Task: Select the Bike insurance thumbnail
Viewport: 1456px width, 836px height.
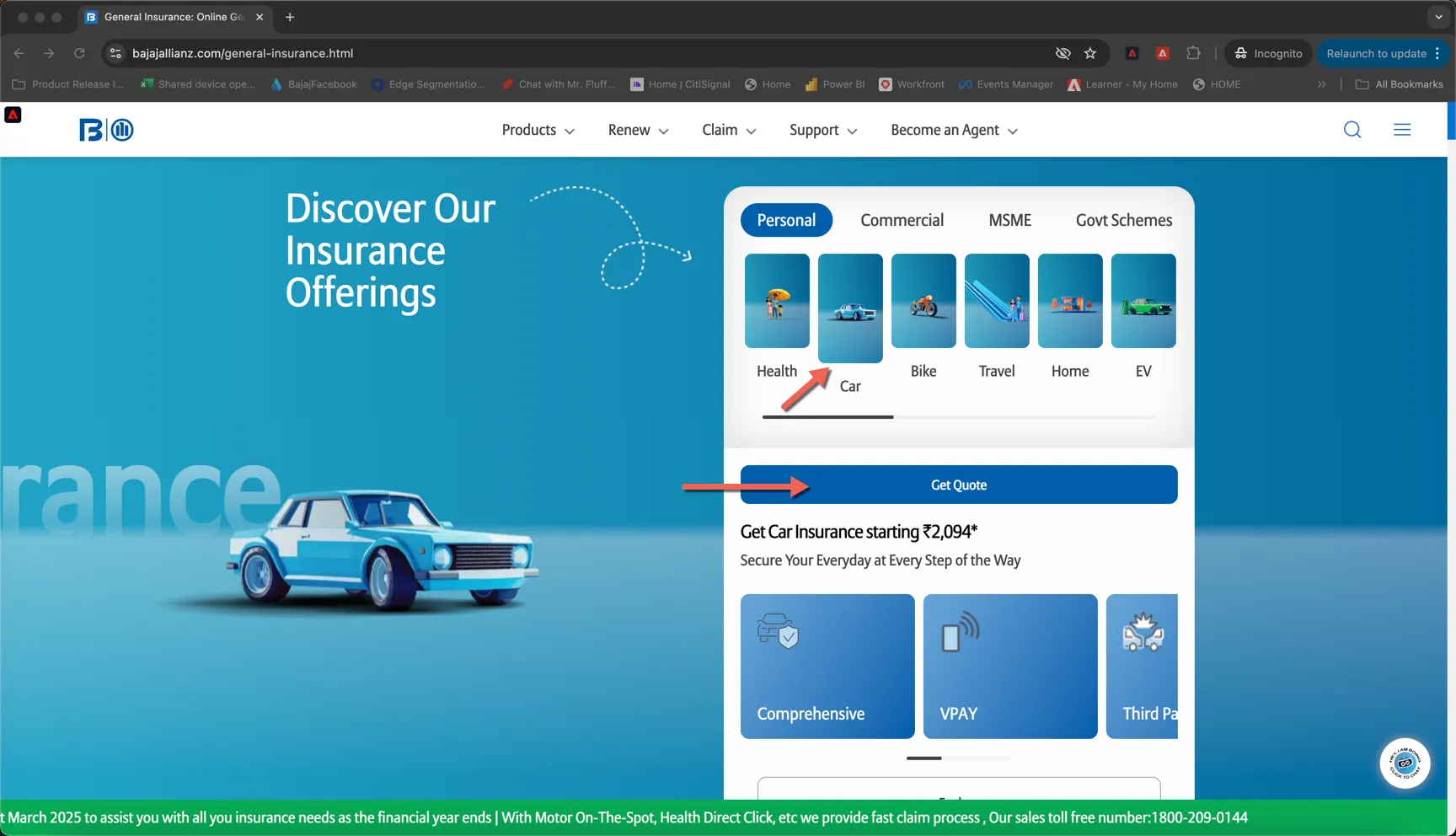Action: (923, 301)
